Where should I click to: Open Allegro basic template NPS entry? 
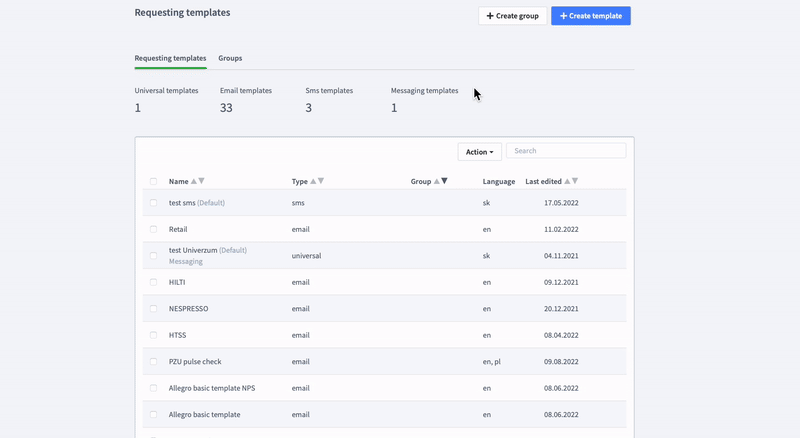point(212,388)
